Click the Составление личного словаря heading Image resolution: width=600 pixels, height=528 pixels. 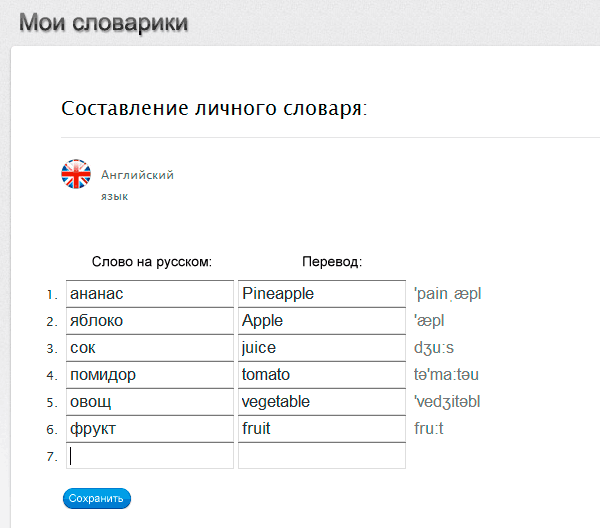(214, 108)
